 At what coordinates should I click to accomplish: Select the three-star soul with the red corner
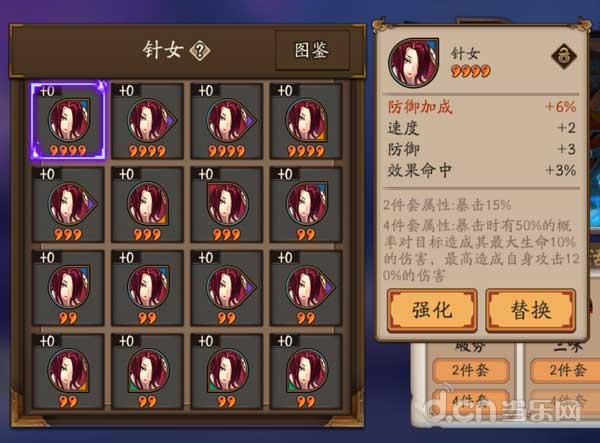point(227,204)
